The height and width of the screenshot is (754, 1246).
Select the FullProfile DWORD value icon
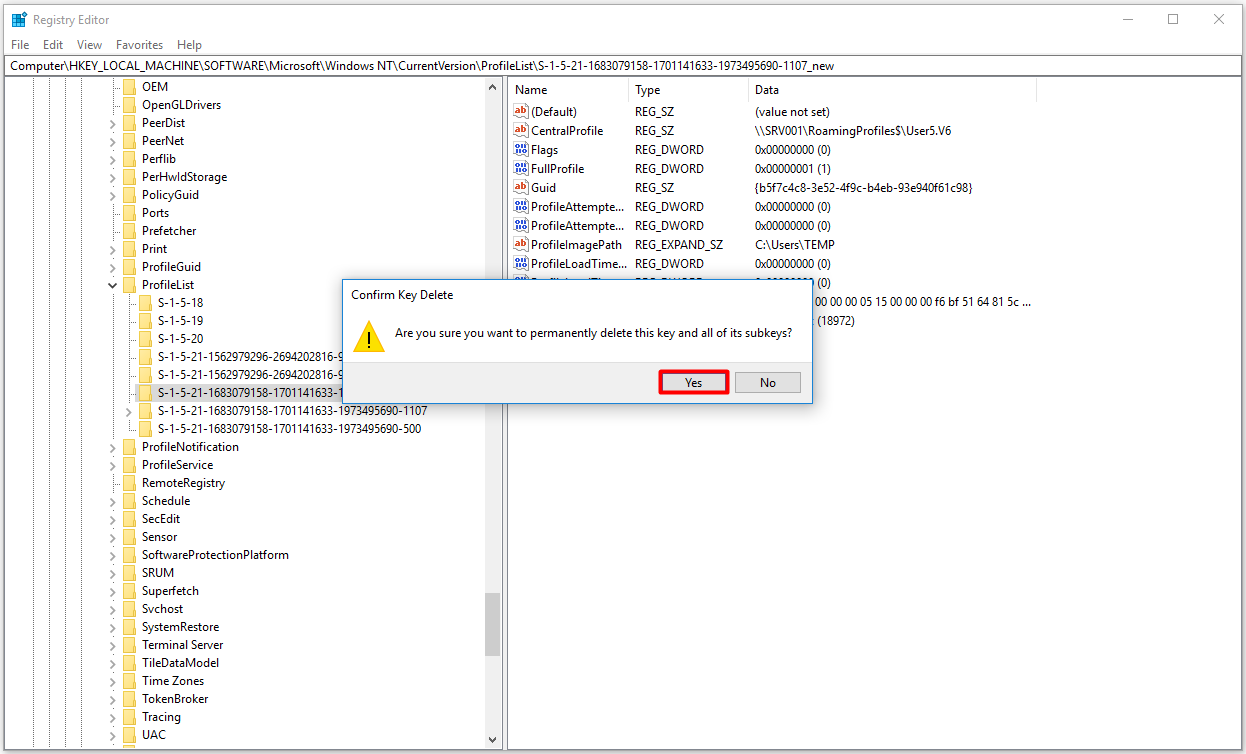point(520,169)
